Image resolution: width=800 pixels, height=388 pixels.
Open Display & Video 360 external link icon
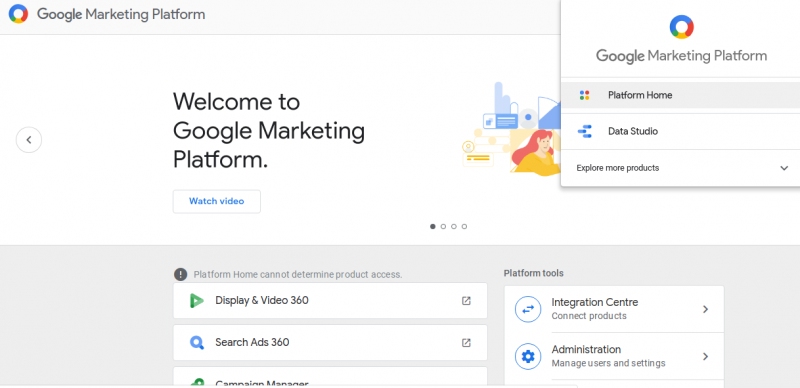point(466,301)
